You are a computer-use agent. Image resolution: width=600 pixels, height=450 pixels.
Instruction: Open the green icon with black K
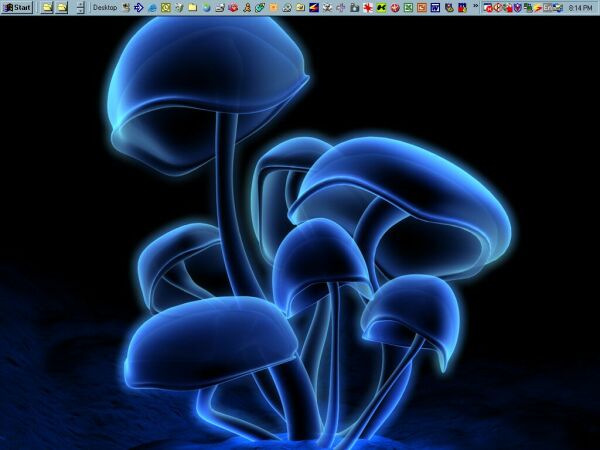coord(382,7)
